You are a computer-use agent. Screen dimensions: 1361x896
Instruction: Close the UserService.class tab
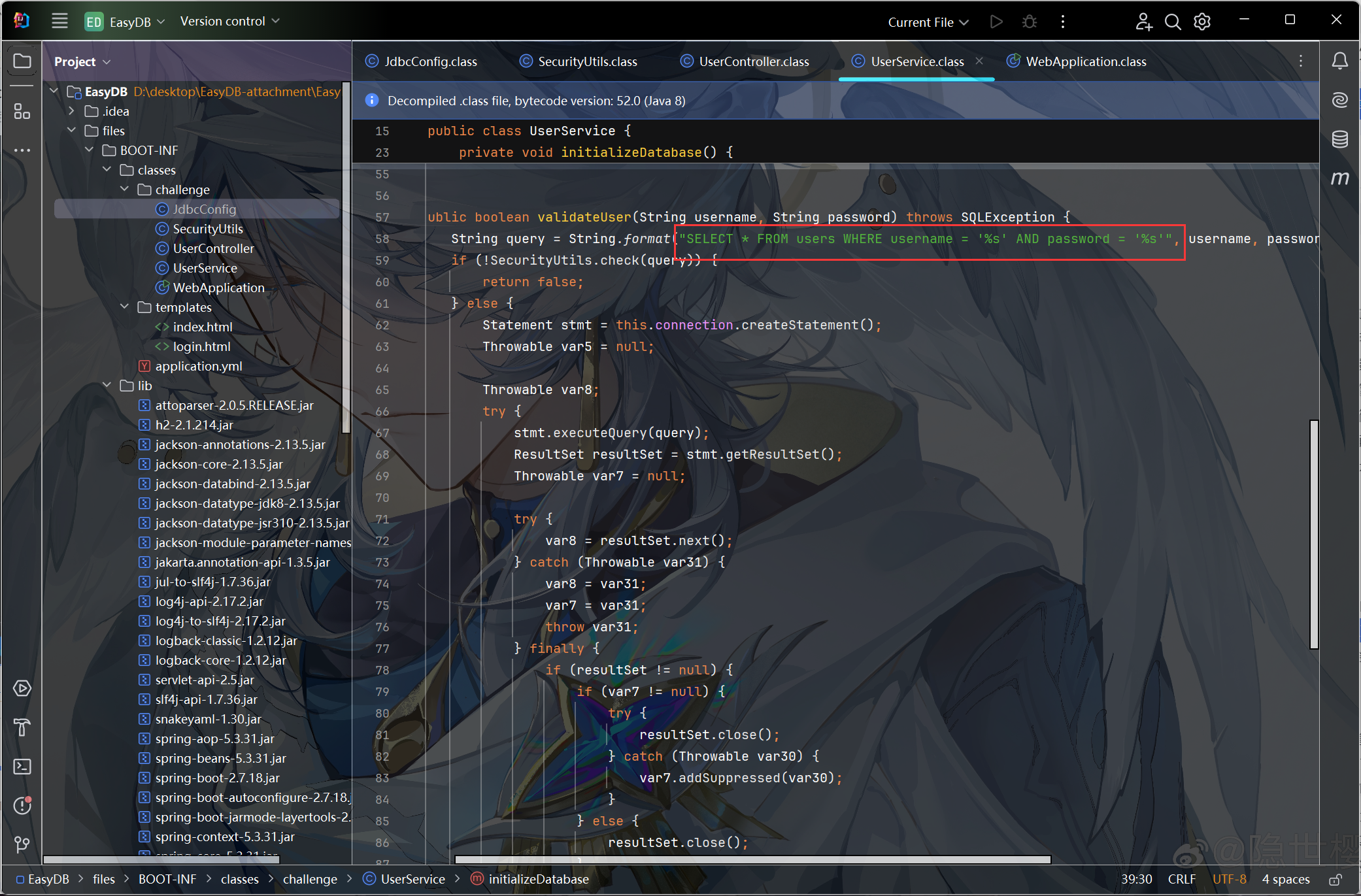point(979,61)
